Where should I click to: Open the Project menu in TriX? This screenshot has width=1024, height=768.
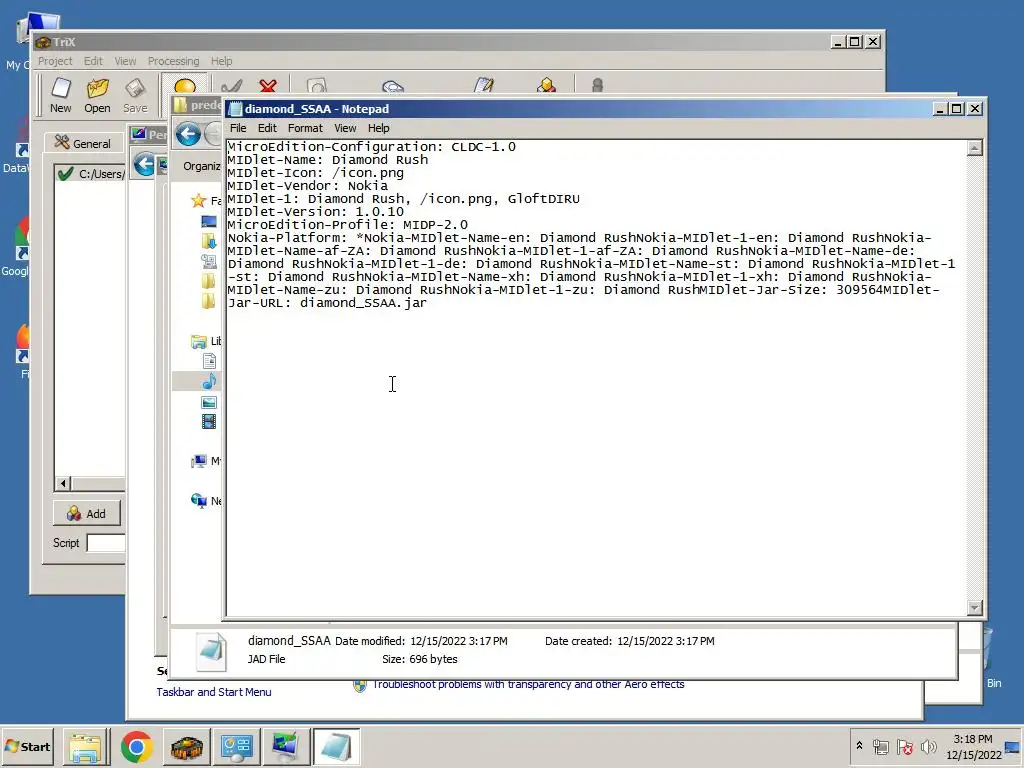click(55, 61)
